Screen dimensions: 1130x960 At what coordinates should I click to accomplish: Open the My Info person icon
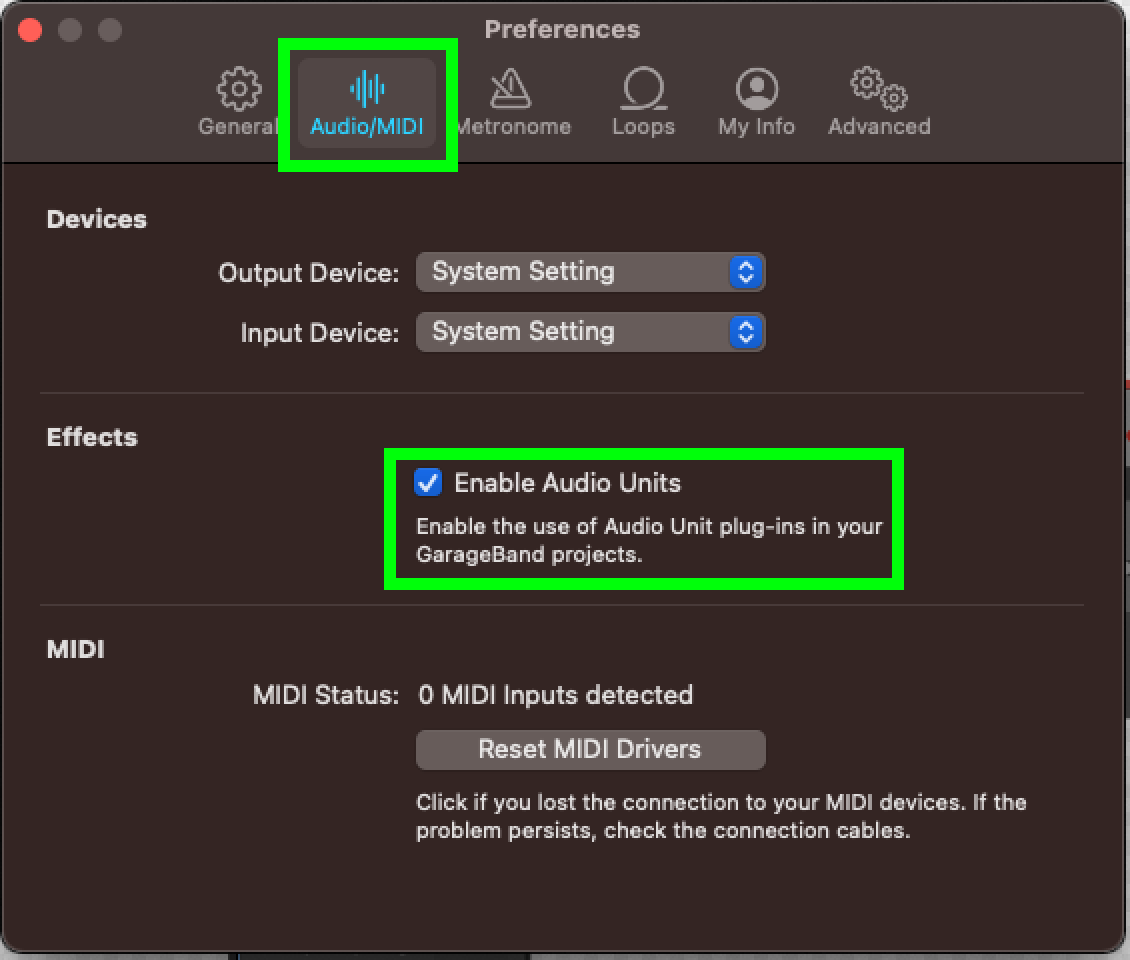click(757, 89)
